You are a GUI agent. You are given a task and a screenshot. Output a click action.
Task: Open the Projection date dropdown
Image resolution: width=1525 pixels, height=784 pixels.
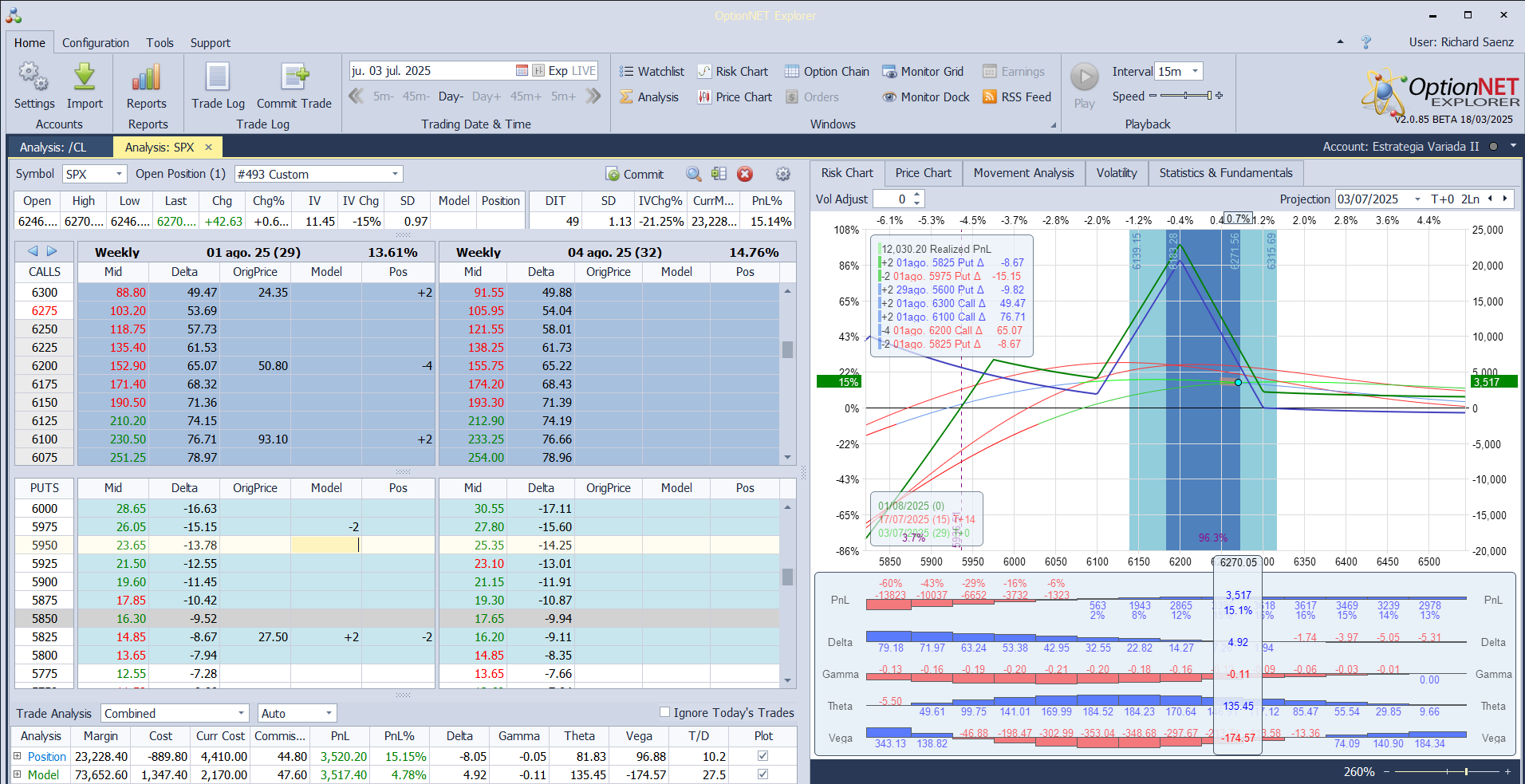tap(1417, 199)
